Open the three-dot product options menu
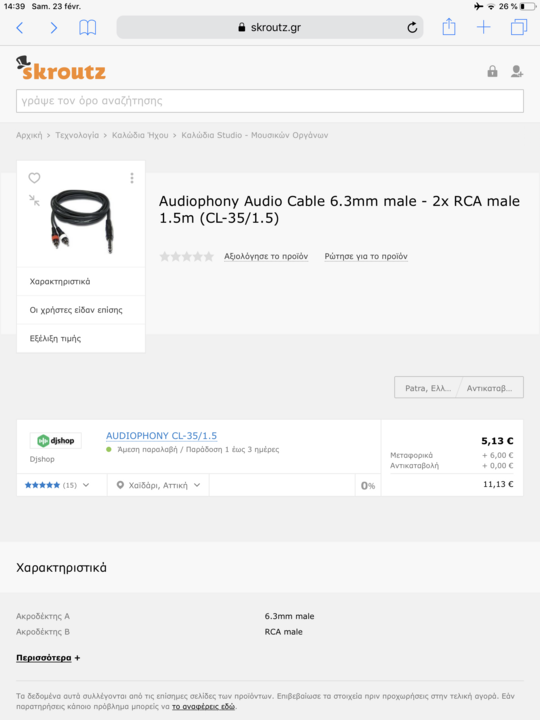 [x=132, y=178]
